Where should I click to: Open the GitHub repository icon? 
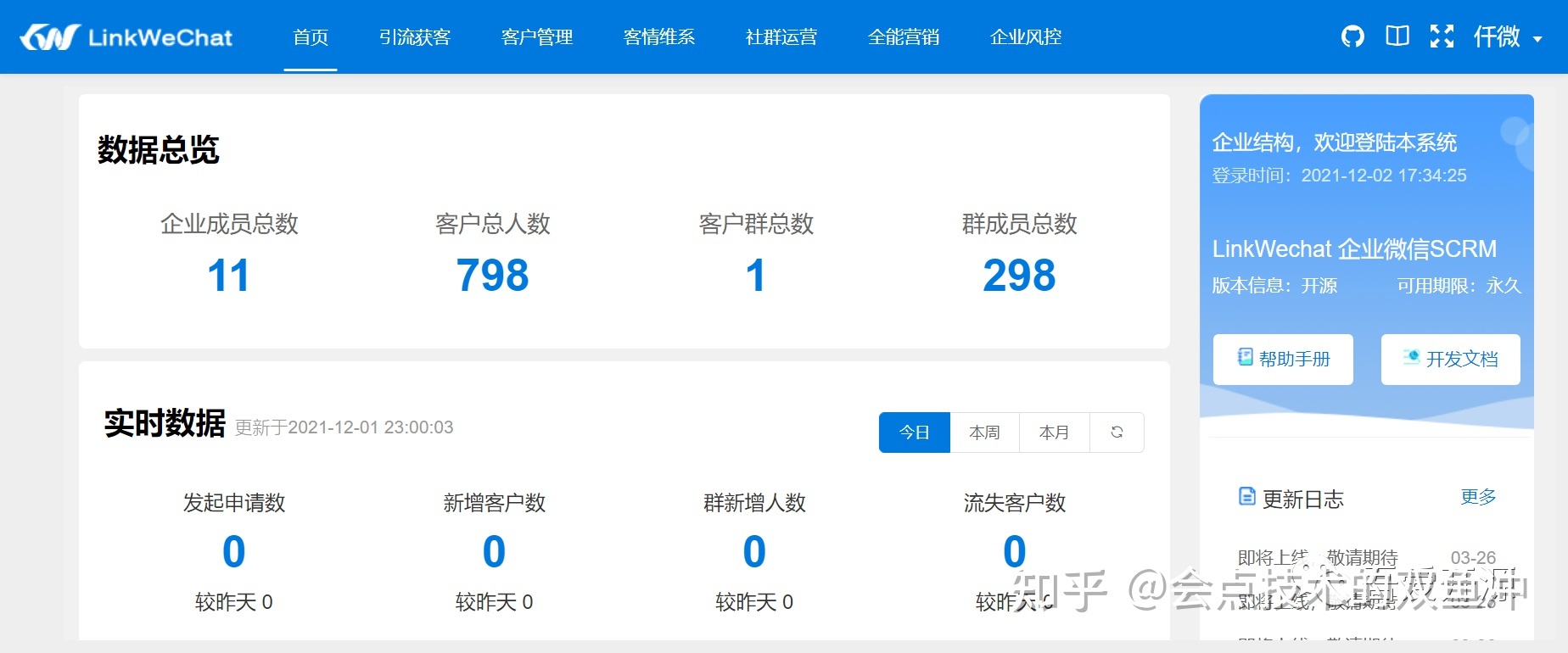click(1352, 36)
